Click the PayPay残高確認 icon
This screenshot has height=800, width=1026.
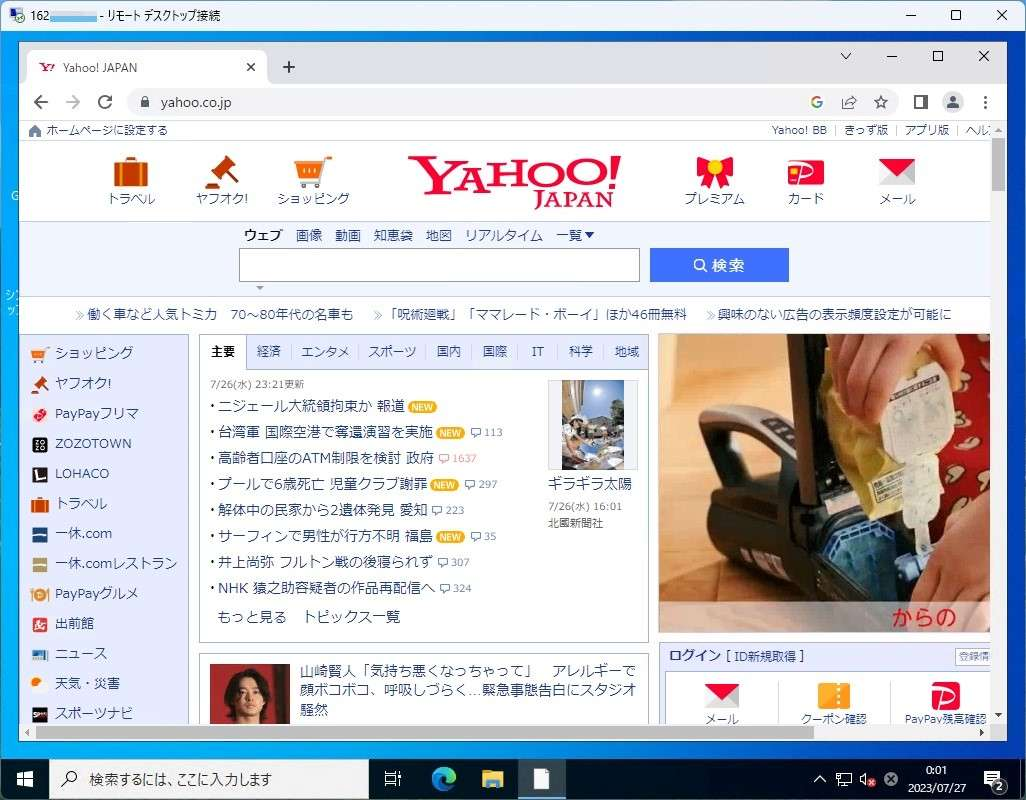(x=945, y=695)
